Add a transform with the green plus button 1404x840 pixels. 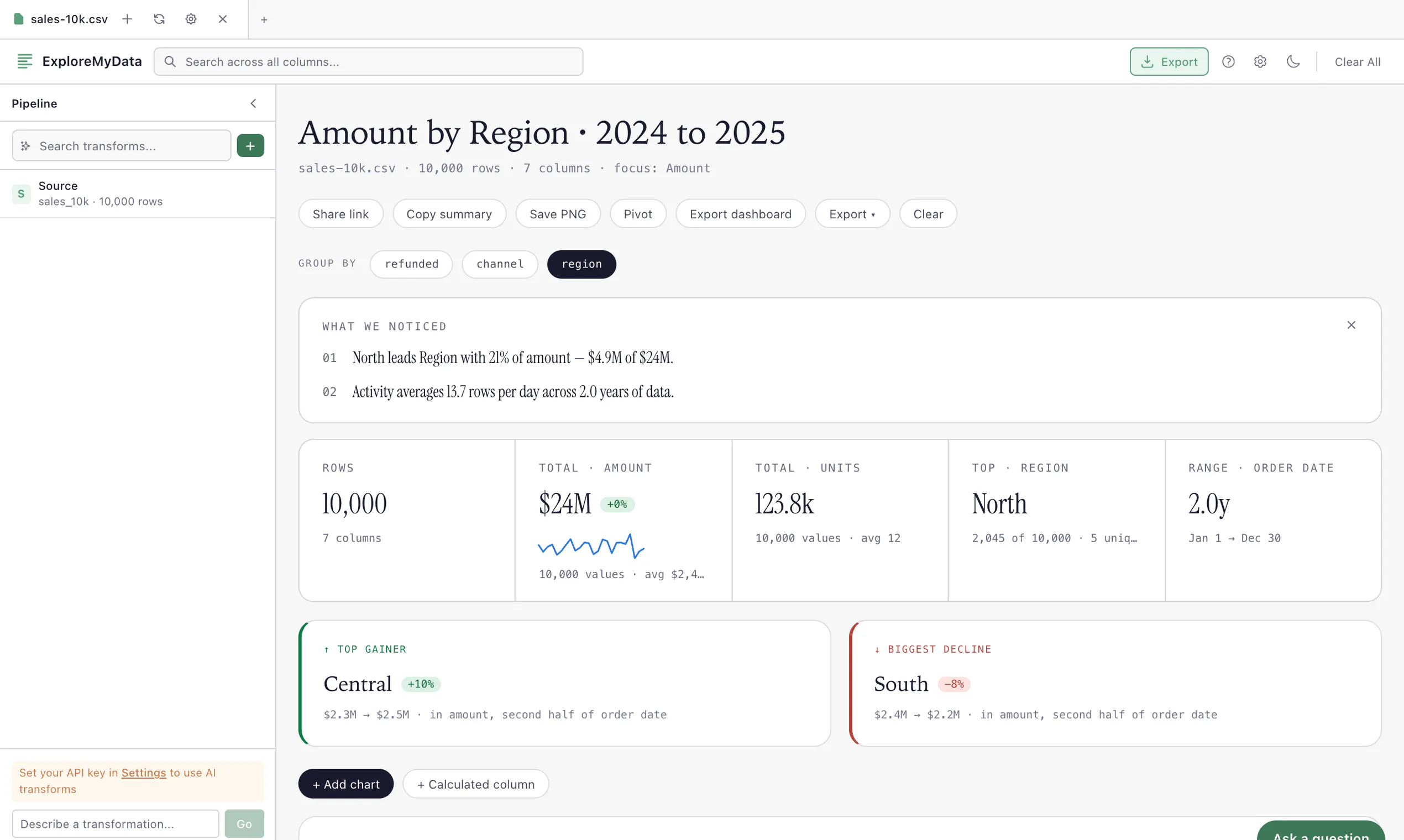[x=250, y=145]
